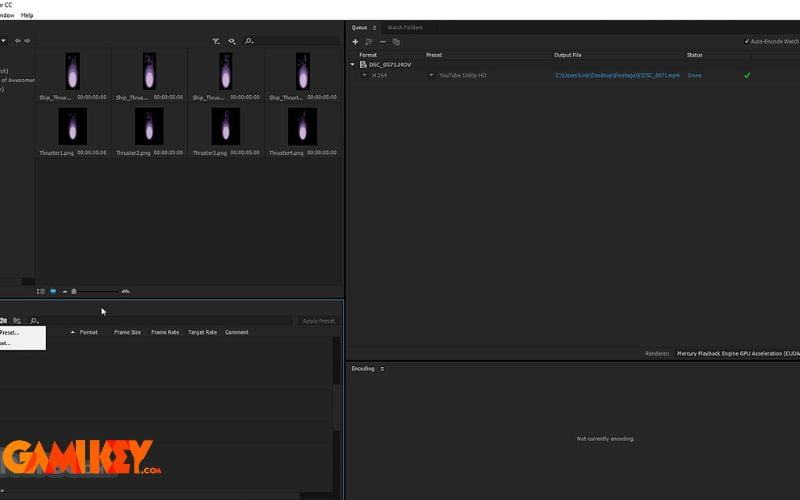The height and width of the screenshot is (500, 800).
Task: Open the Window menu
Action: tap(7, 15)
